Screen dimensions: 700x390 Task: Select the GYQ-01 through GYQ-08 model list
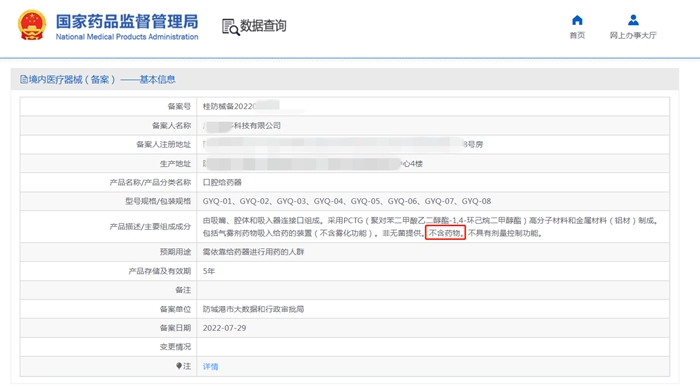click(x=347, y=201)
